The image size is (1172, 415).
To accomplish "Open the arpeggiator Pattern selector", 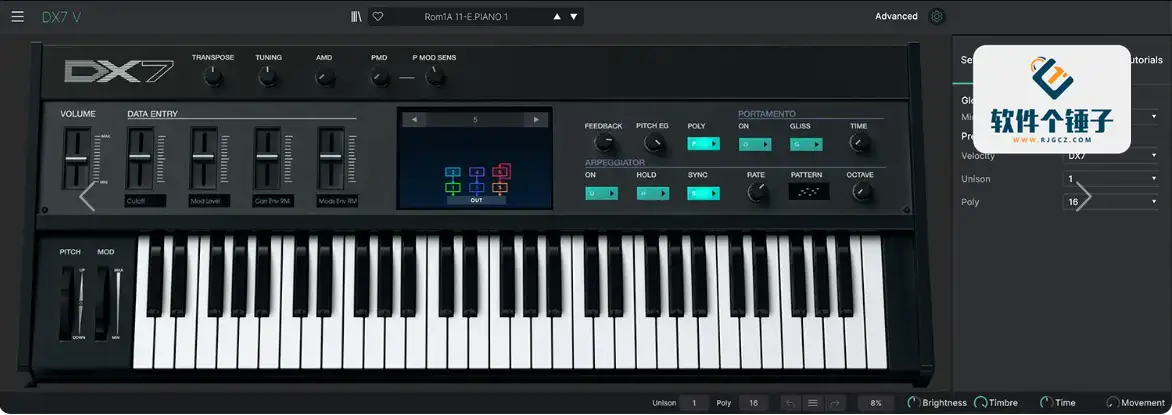I will coord(808,192).
